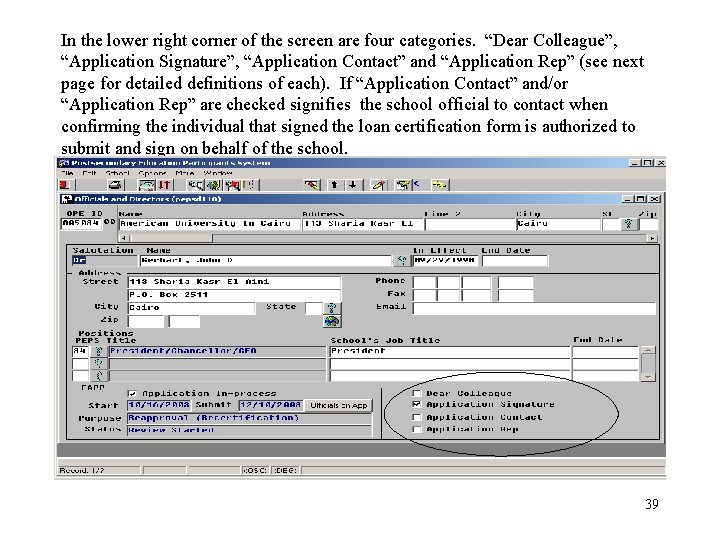
Task: Click the toolbar icon between pencil and yellow icon
Action: [x=404, y=185]
